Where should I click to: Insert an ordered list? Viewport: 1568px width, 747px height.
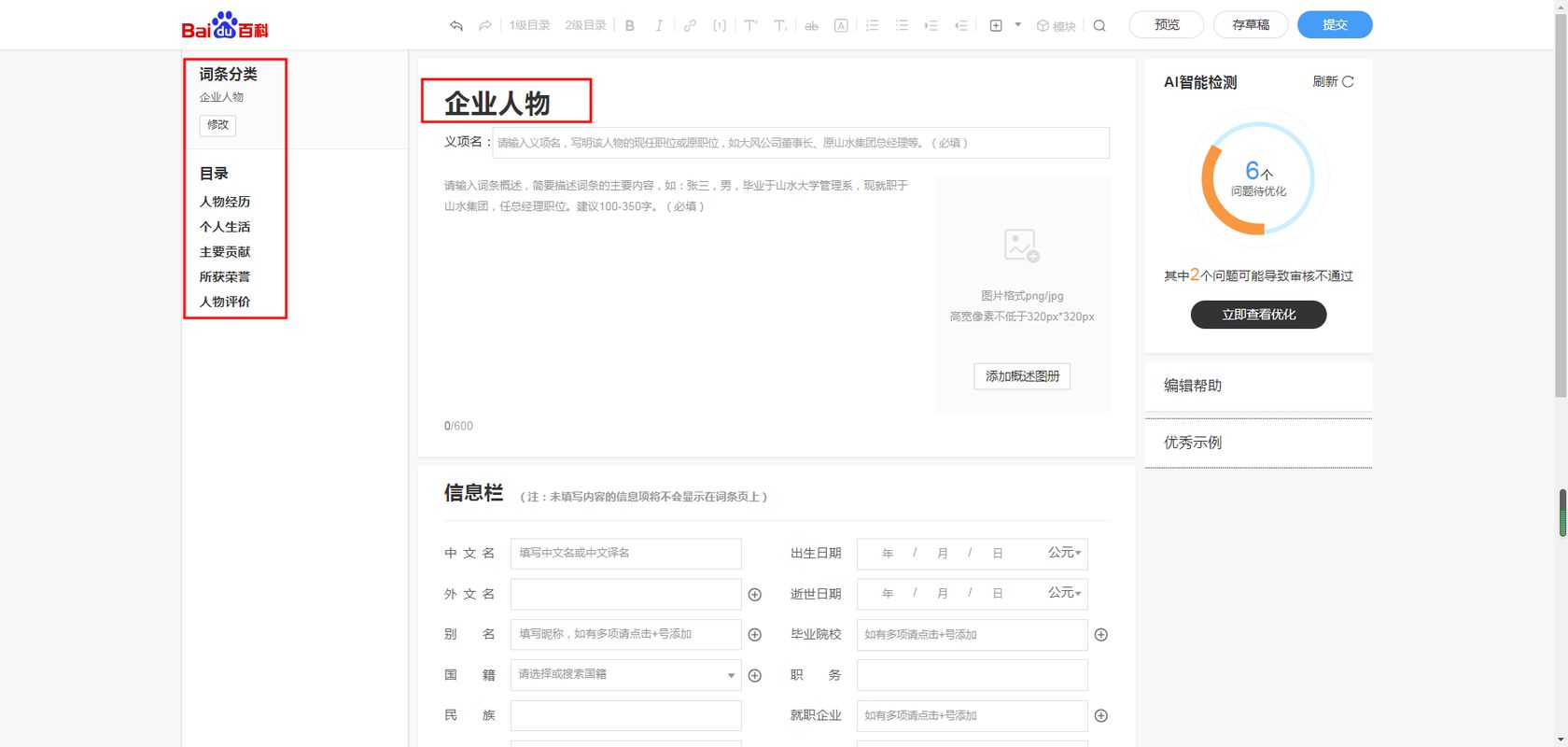872,26
